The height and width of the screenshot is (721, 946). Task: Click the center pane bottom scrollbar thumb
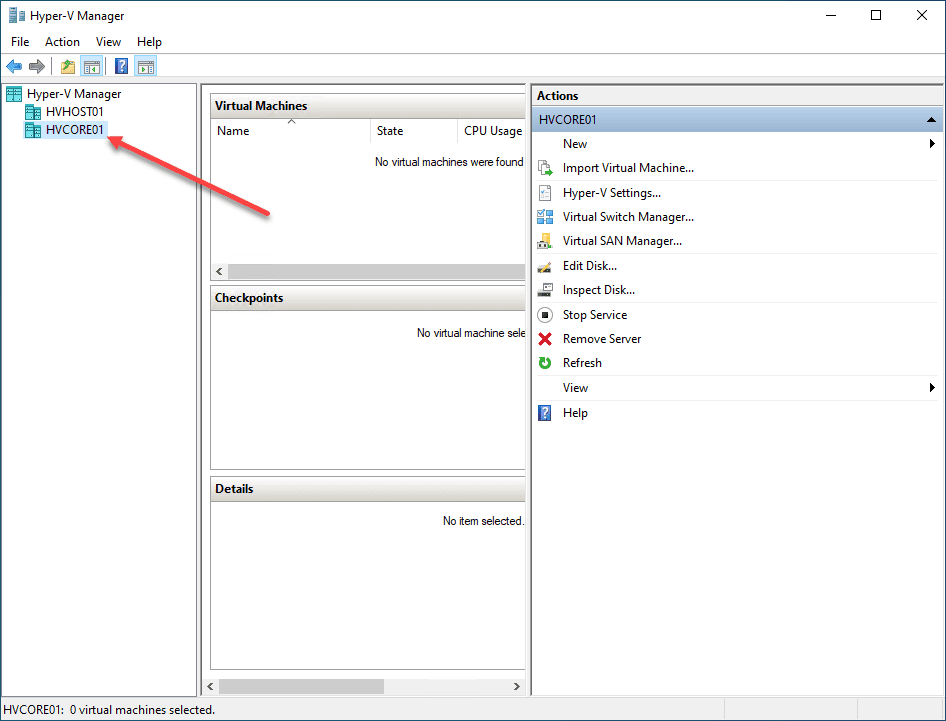tap(301, 687)
